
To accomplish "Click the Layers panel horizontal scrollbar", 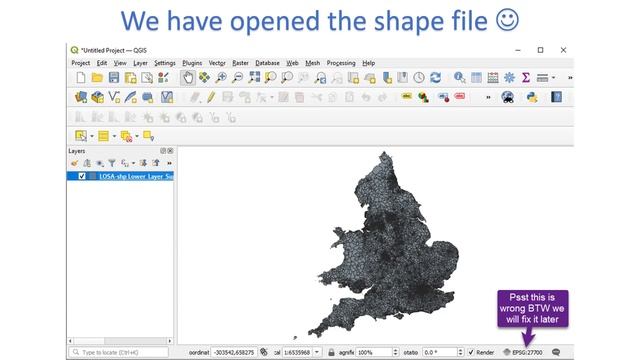I will pos(120,340).
